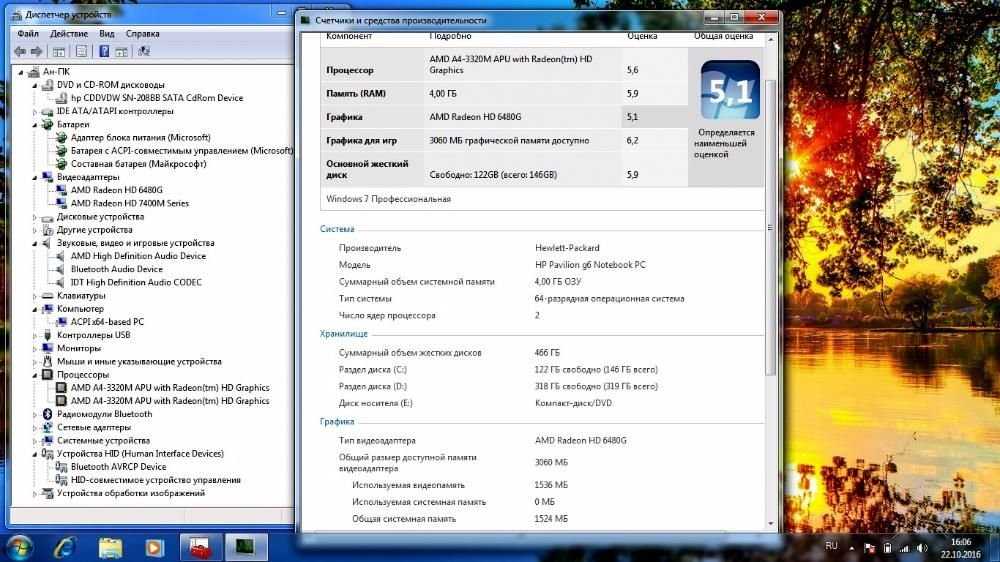Select Адаптер блока питания (Microsoft) entry

coord(140,138)
